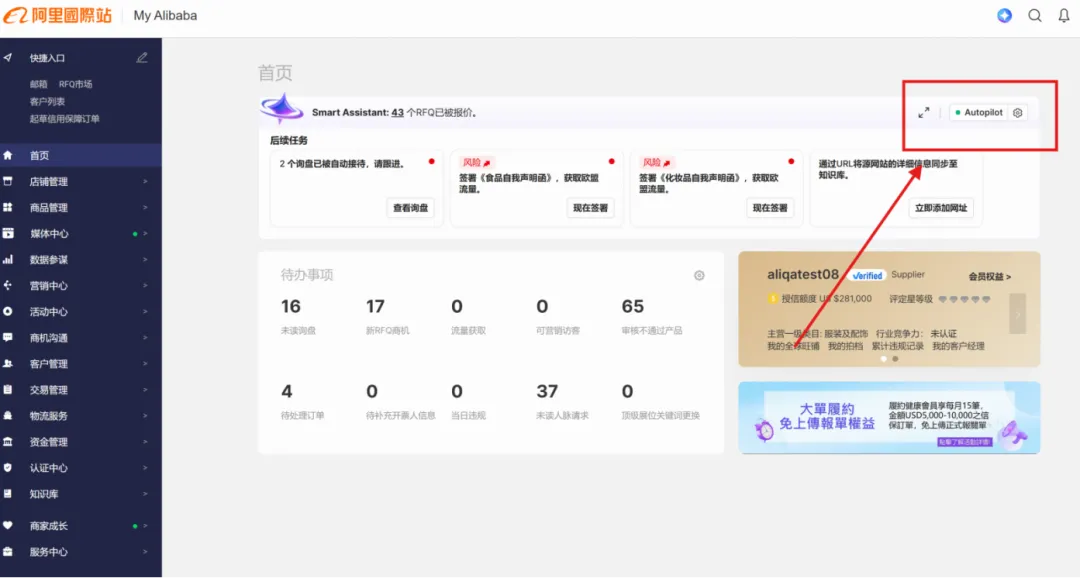Click the 店铺管理 store icon
The width and height of the screenshot is (1080, 578).
[8, 181]
